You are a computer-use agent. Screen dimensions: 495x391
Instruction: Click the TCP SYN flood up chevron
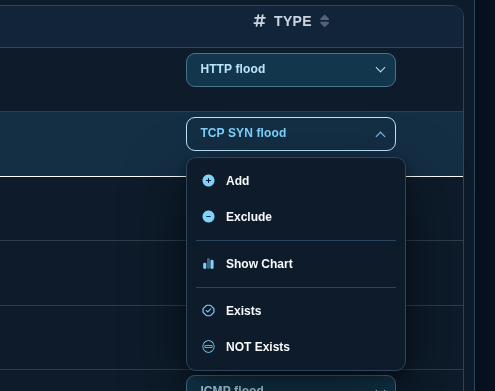click(380, 134)
